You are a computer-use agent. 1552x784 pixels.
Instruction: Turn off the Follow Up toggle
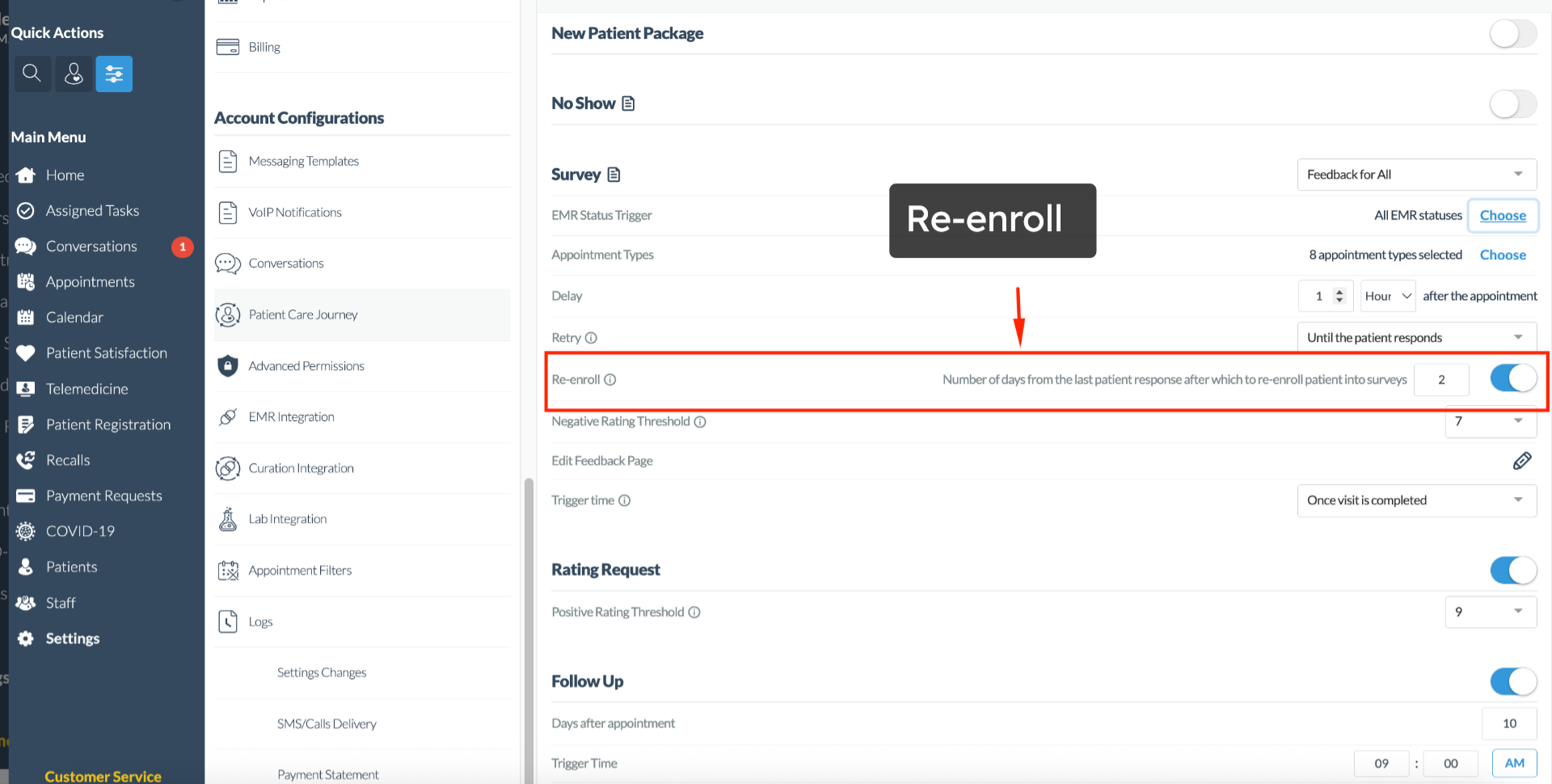click(1513, 681)
